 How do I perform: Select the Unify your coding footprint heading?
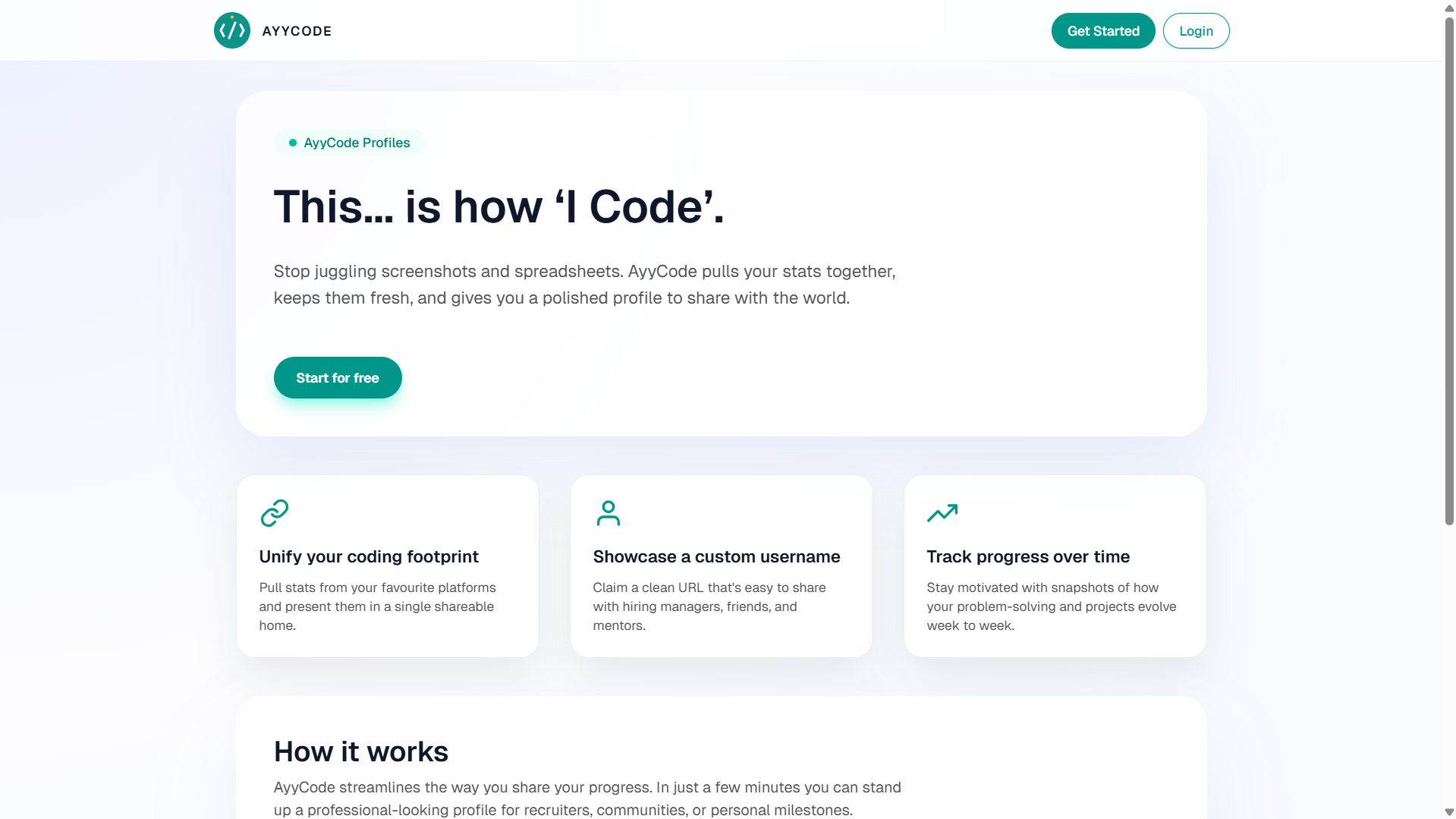(369, 556)
